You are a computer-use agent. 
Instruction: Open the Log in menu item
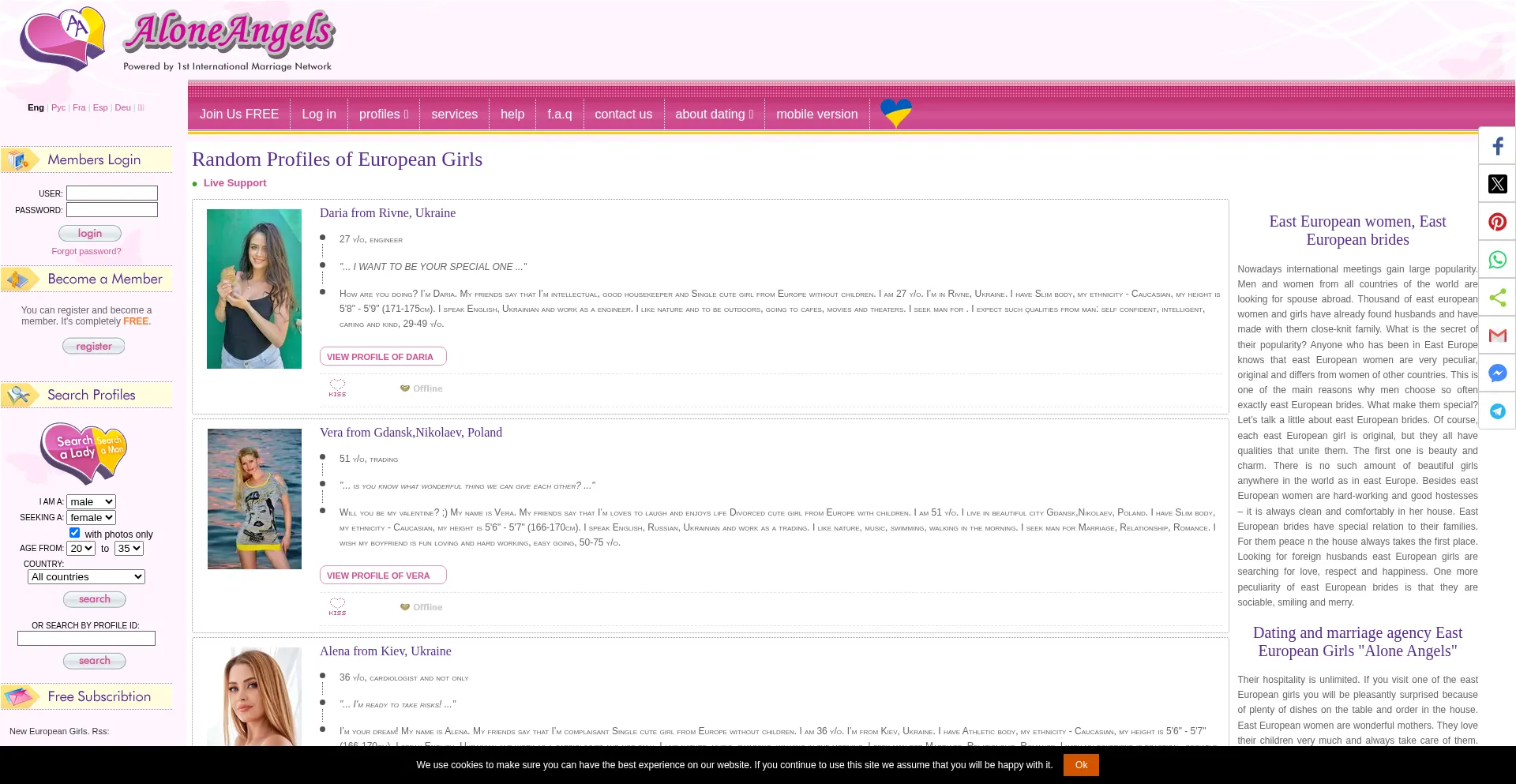click(319, 114)
